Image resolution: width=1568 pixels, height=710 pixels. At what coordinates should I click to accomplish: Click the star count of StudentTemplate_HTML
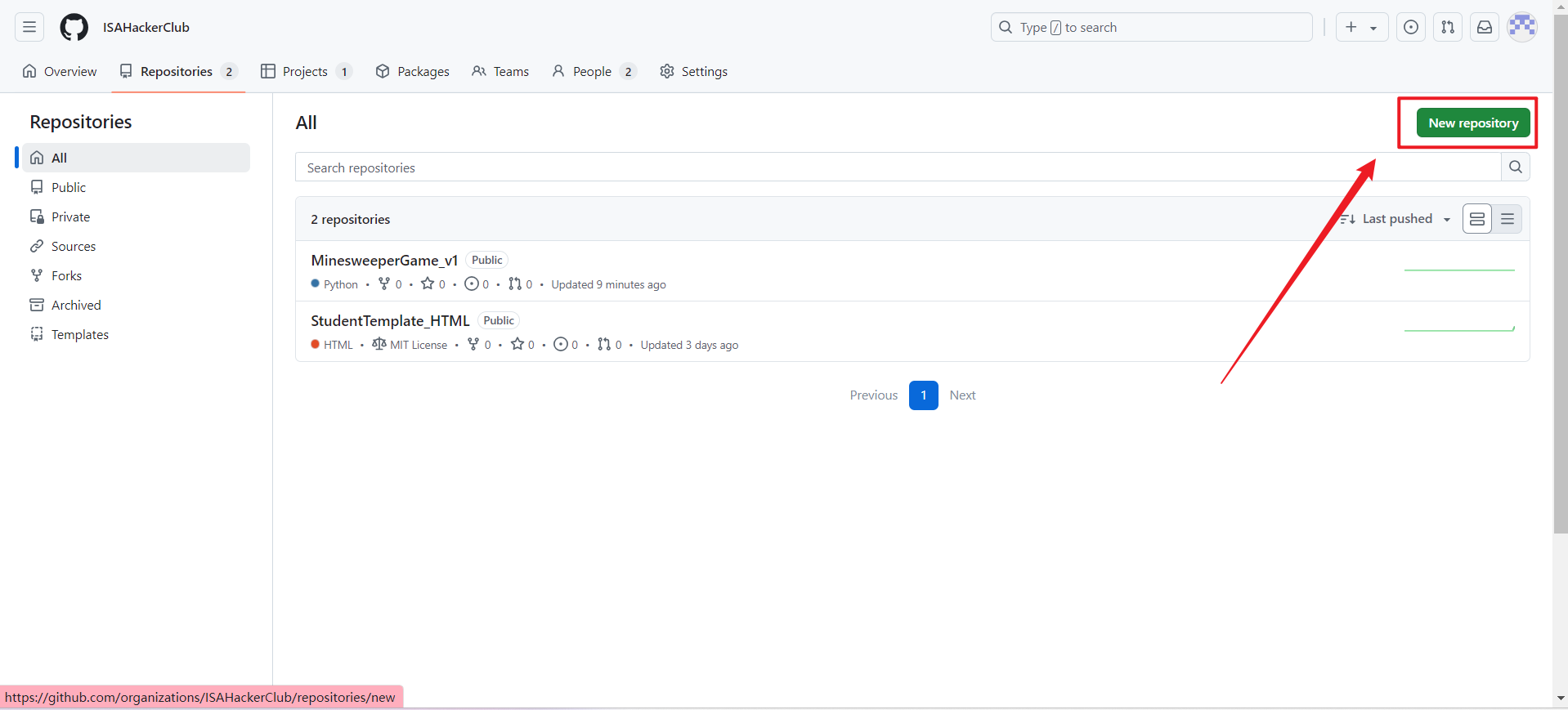[522, 345]
